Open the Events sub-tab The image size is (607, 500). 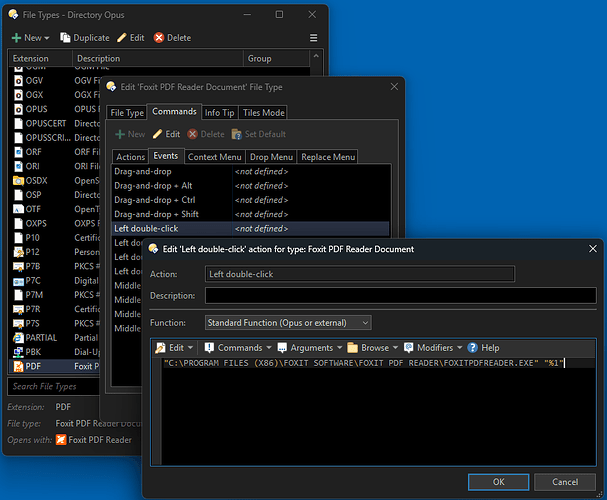click(166, 156)
